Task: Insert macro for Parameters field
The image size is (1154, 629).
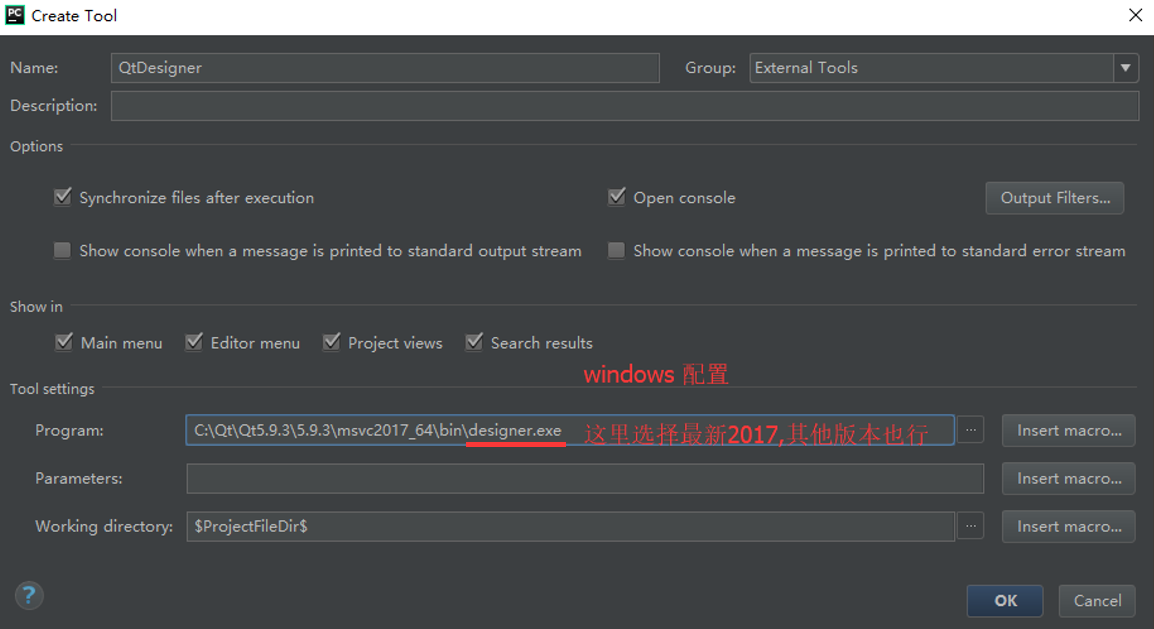Action: pyautogui.click(x=1069, y=478)
